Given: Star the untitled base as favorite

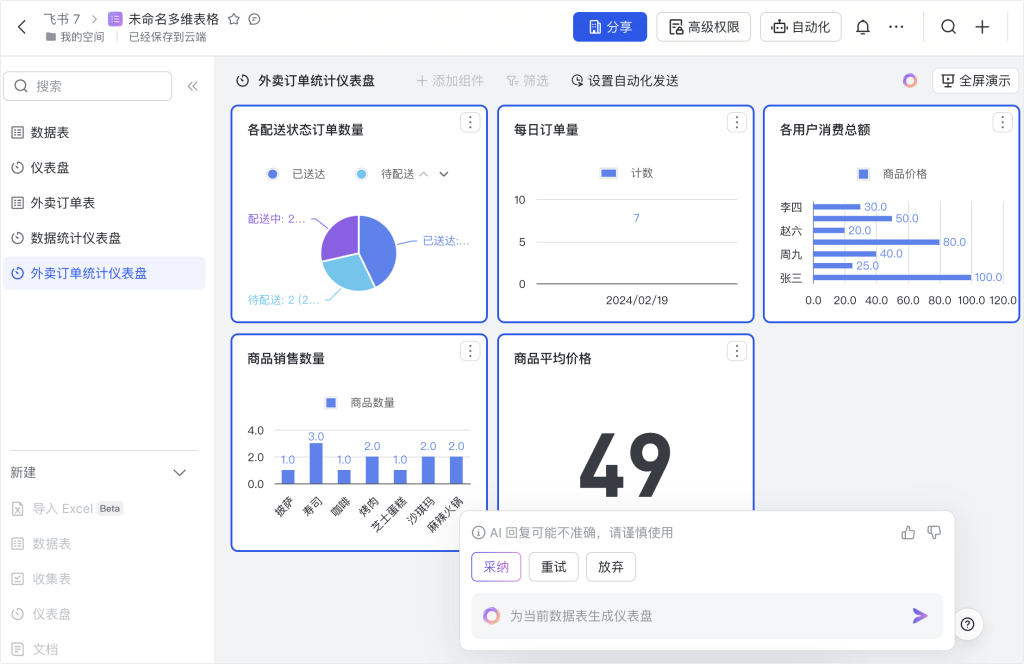Looking at the screenshot, I should (x=234, y=19).
